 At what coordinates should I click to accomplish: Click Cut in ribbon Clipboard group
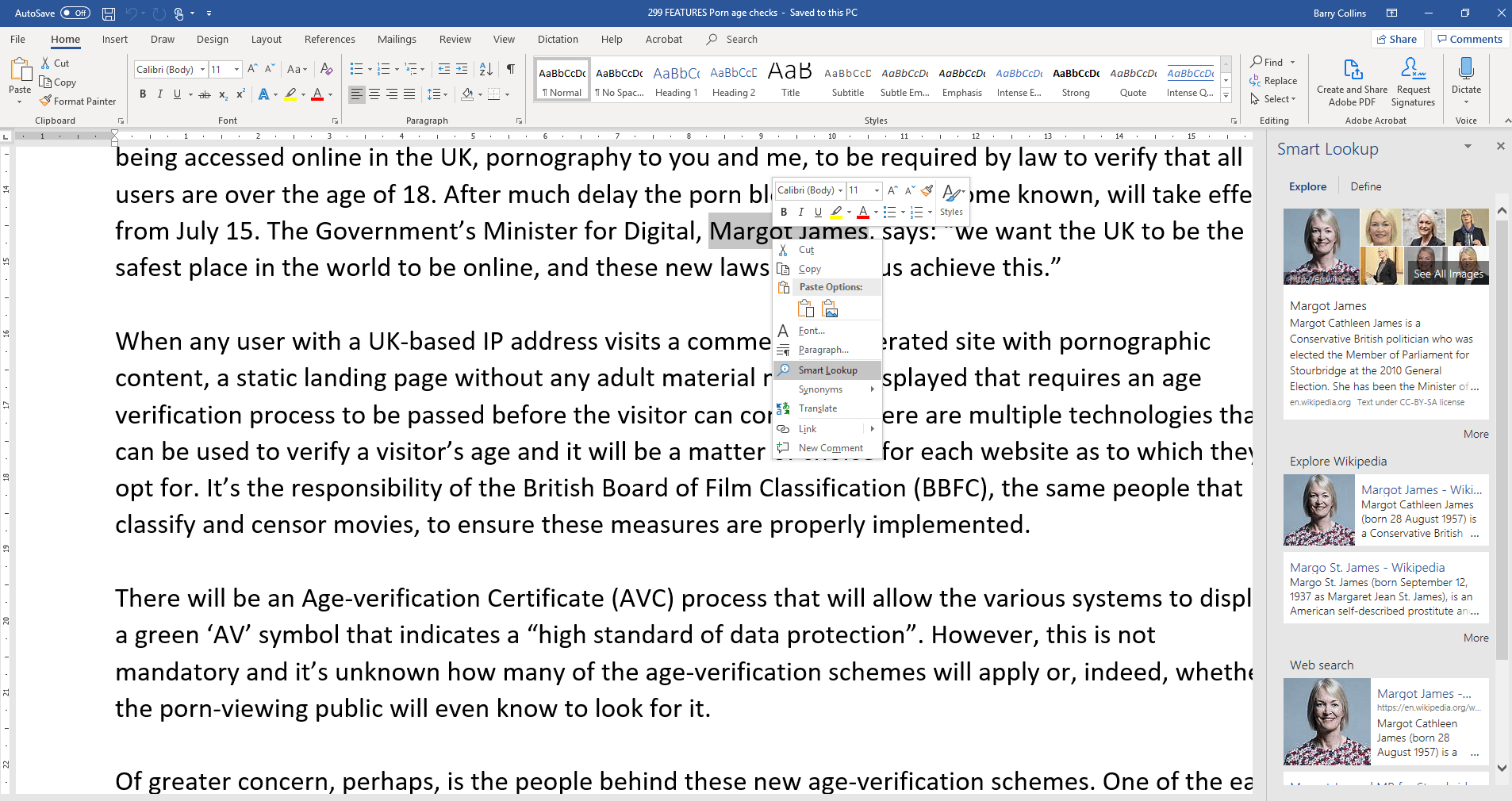pos(55,63)
